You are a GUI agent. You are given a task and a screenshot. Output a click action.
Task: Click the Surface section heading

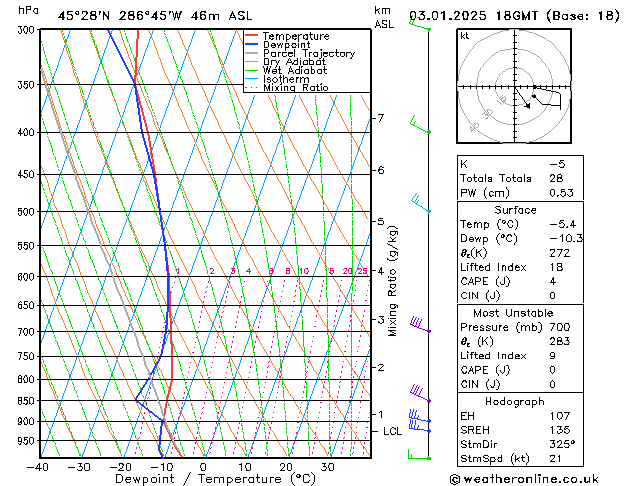515,210
